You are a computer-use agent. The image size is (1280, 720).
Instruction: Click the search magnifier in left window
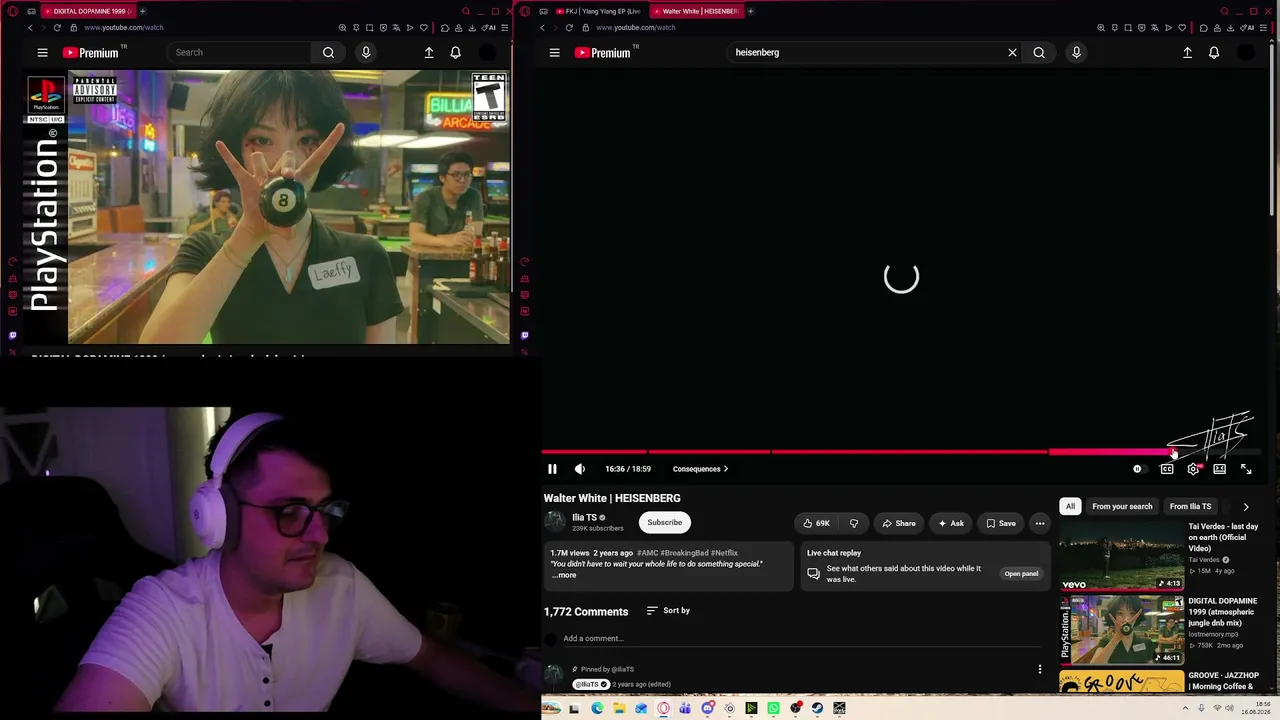tap(328, 53)
